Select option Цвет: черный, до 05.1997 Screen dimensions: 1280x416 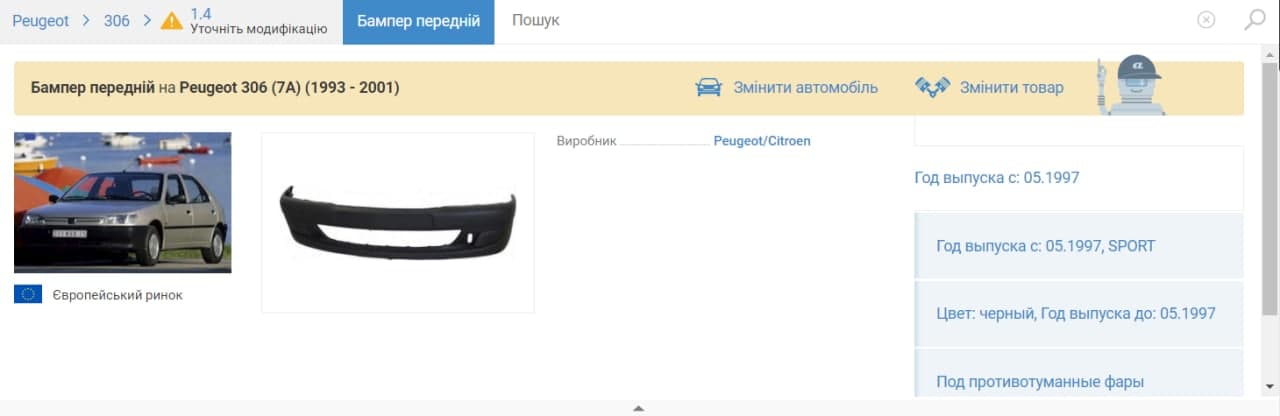[x=1079, y=313]
